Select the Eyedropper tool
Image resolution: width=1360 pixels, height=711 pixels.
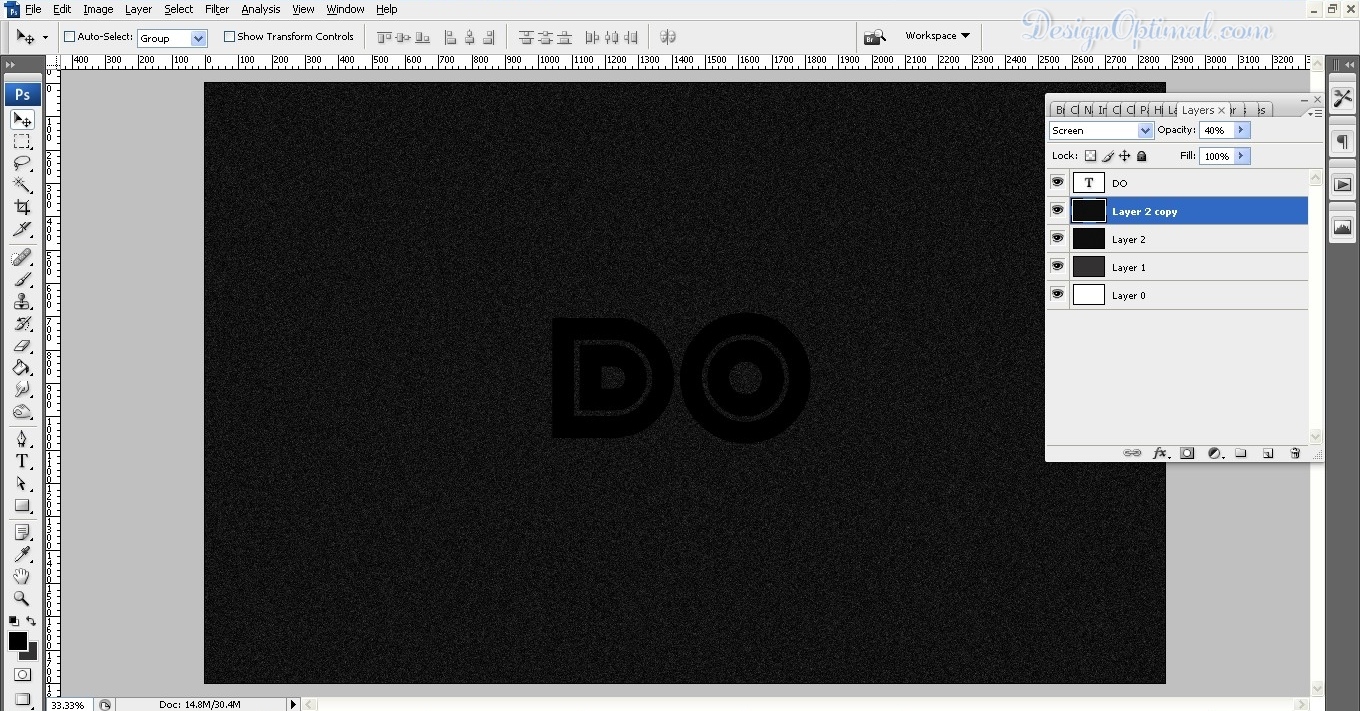pyautogui.click(x=22, y=555)
